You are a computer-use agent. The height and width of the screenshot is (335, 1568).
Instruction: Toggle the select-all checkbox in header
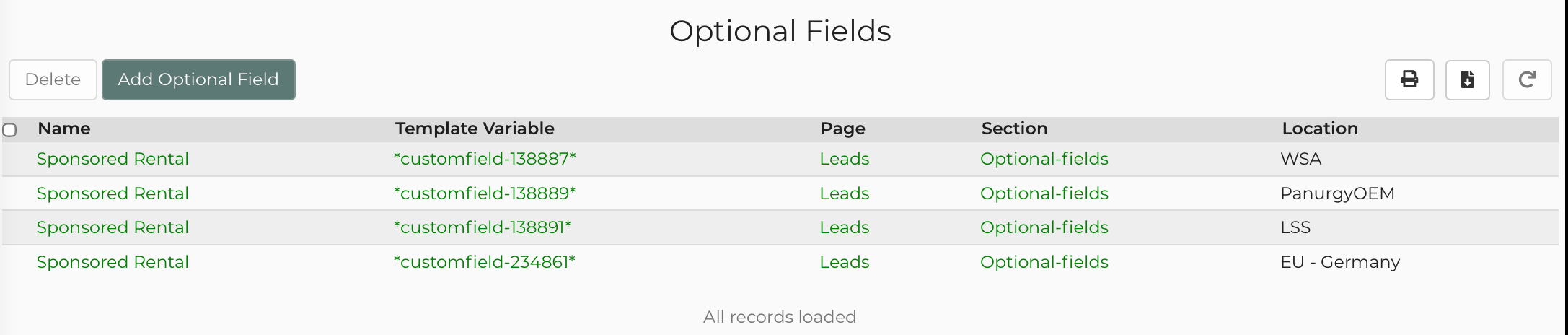pos(10,130)
